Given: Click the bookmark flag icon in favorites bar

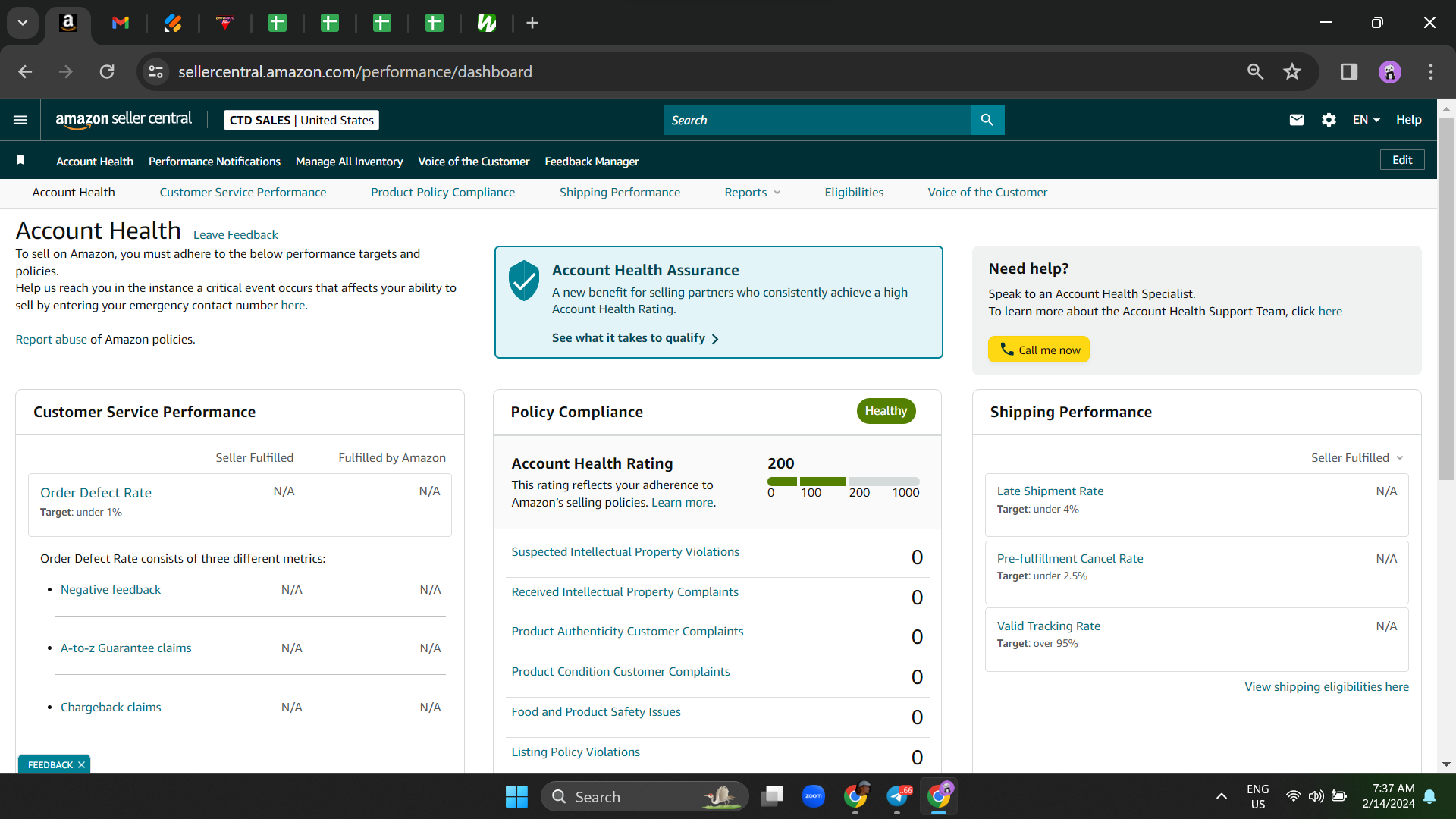Looking at the screenshot, I should 20,160.
